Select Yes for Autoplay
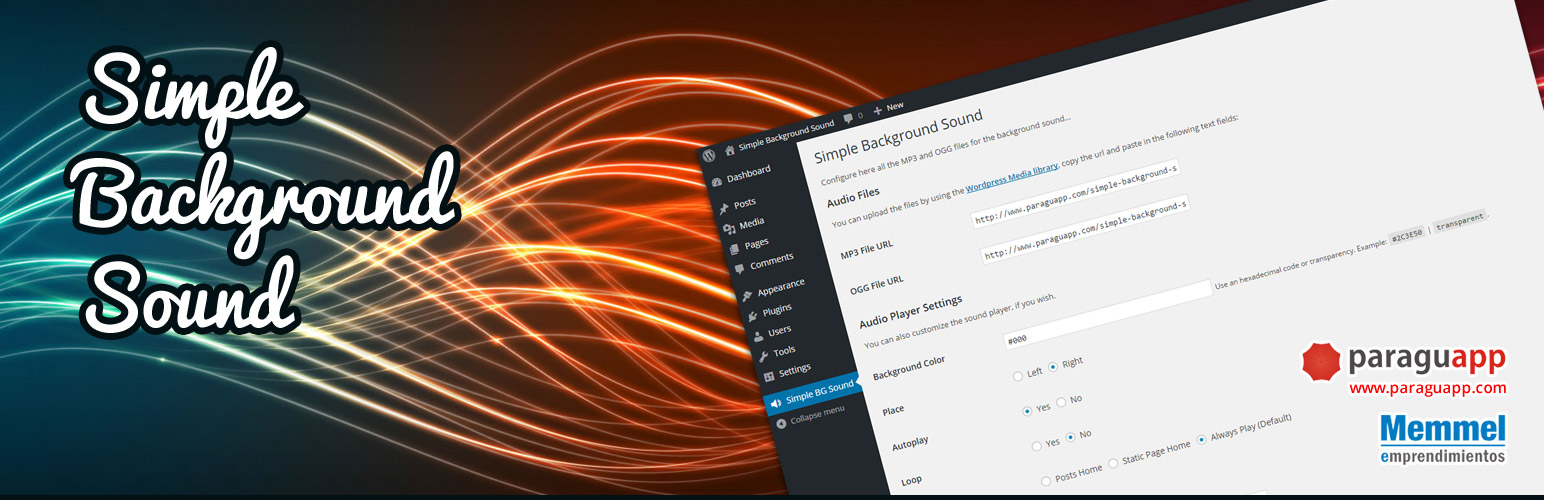1544x500 pixels. pos(1027,411)
